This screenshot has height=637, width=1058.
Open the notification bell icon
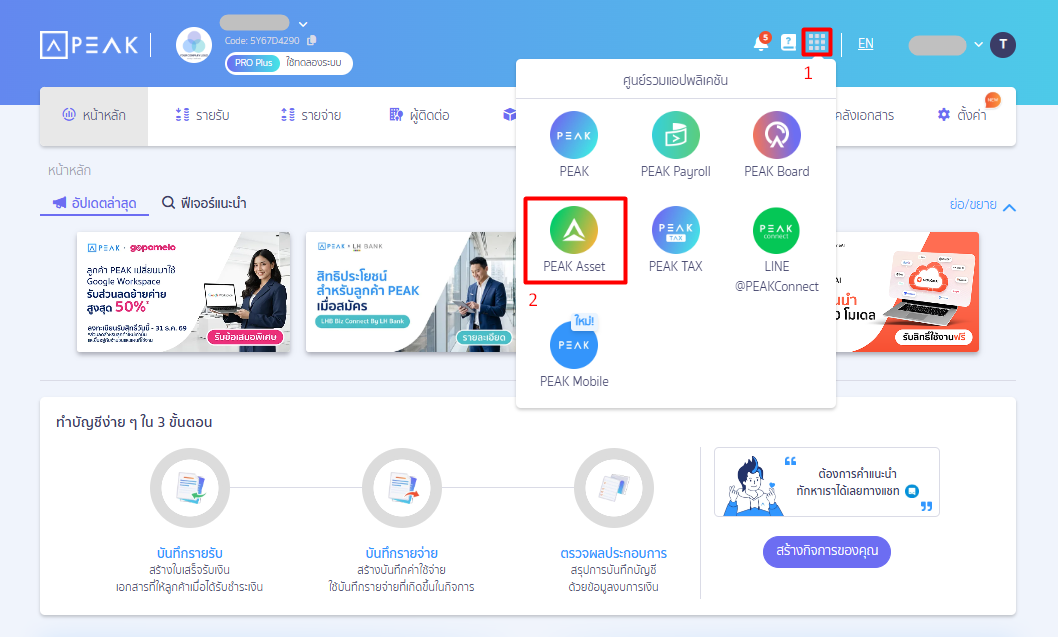pos(761,43)
